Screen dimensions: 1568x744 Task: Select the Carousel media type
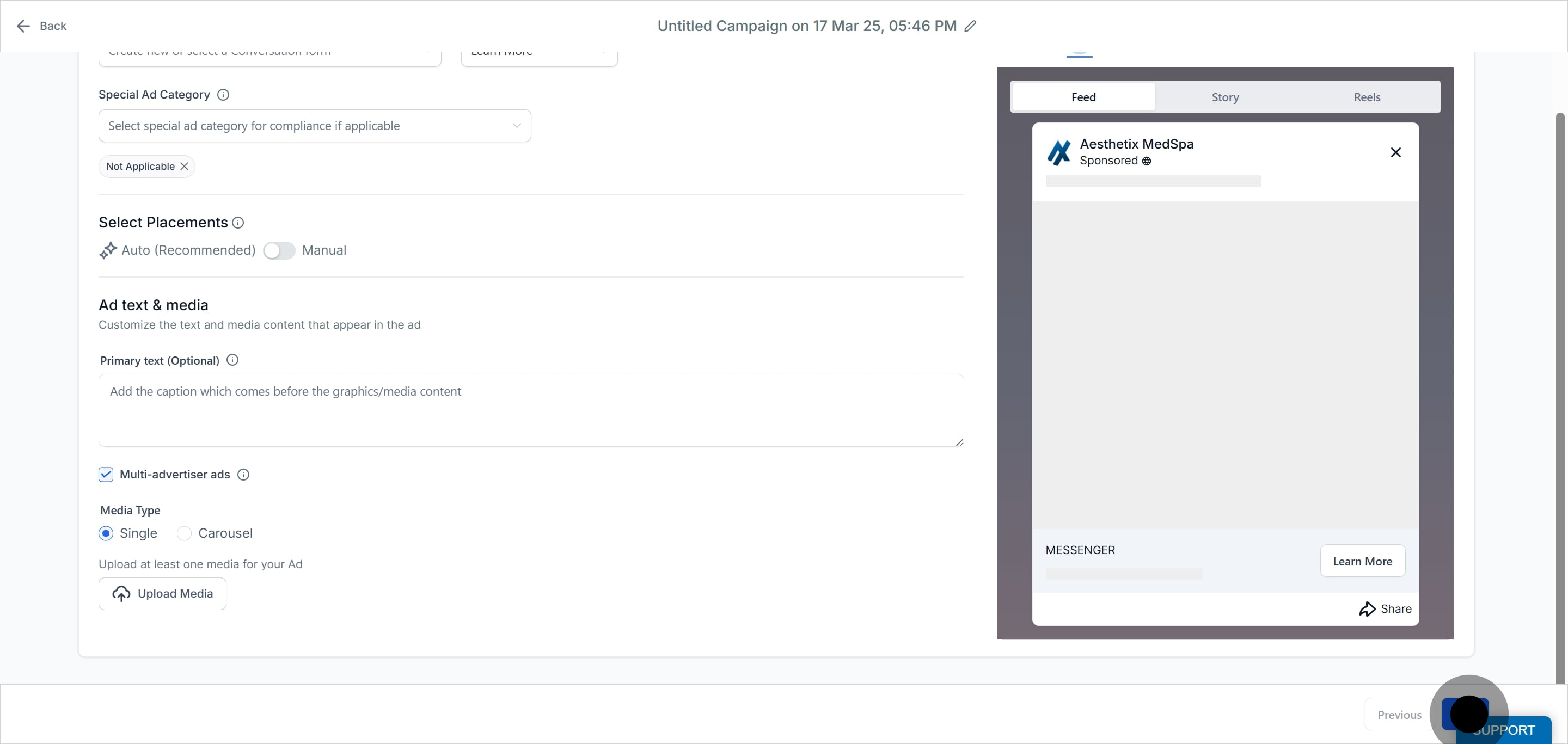(x=184, y=533)
